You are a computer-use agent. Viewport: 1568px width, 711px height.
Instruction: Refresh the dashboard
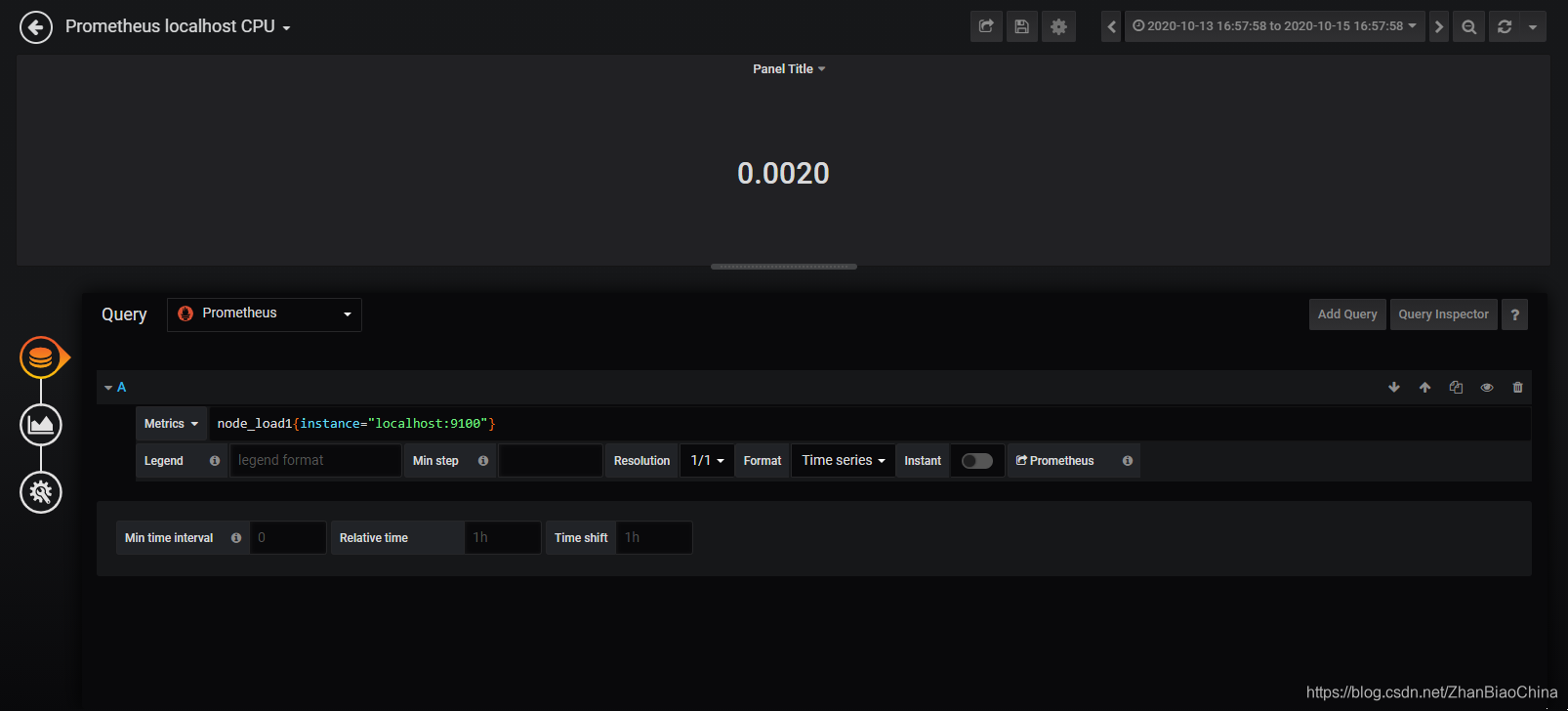point(1505,26)
